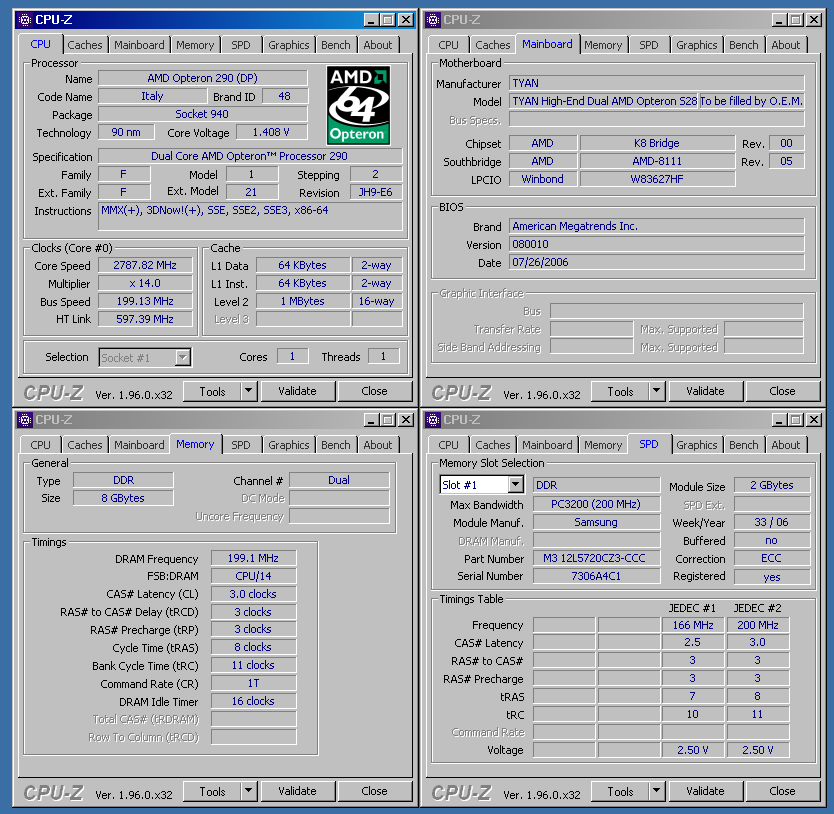Expand Tools arrow in CPU window
834x814 pixels.
tap(248, 391)
